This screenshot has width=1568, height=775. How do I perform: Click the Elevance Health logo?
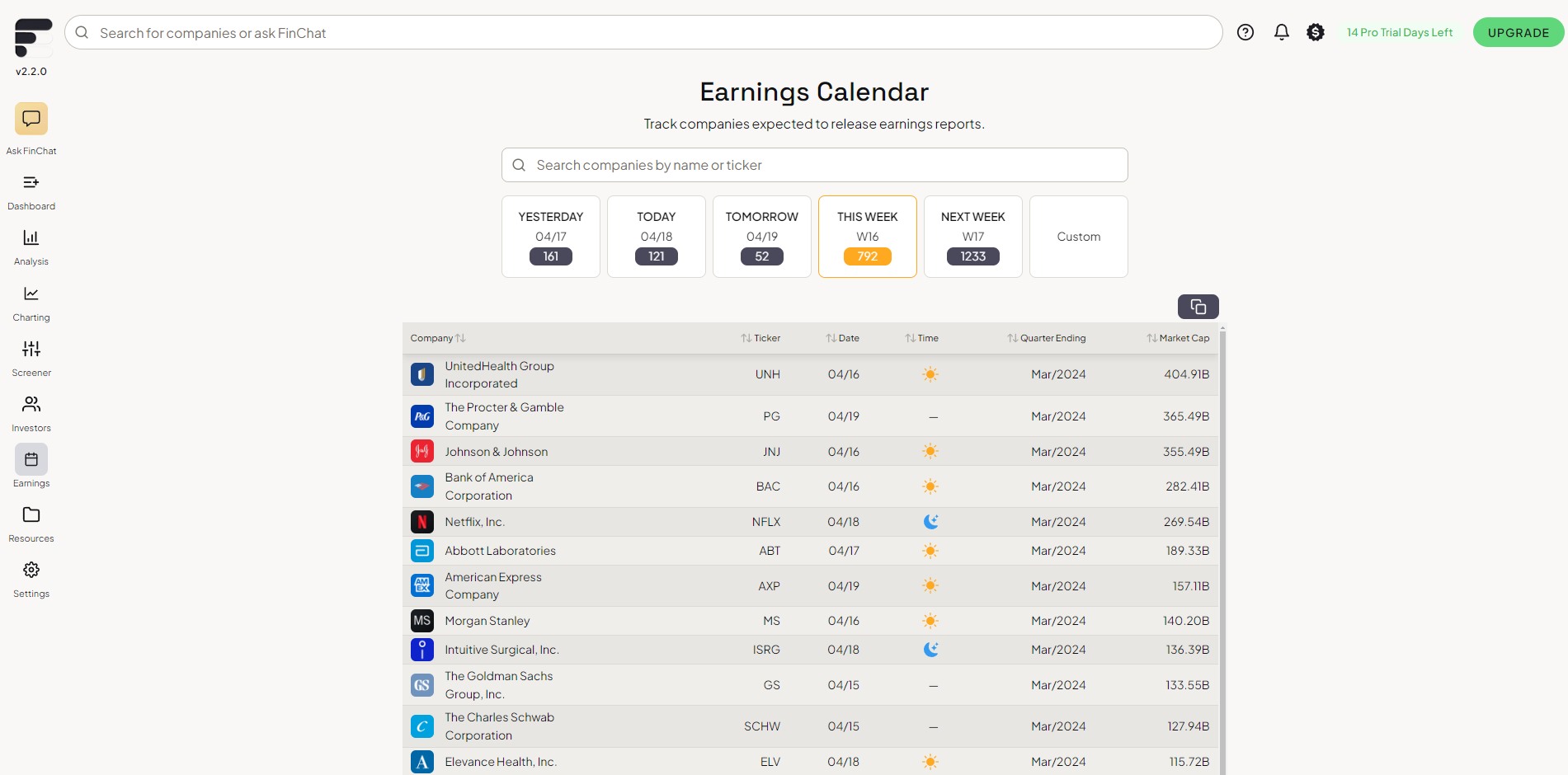coord(422,762)
